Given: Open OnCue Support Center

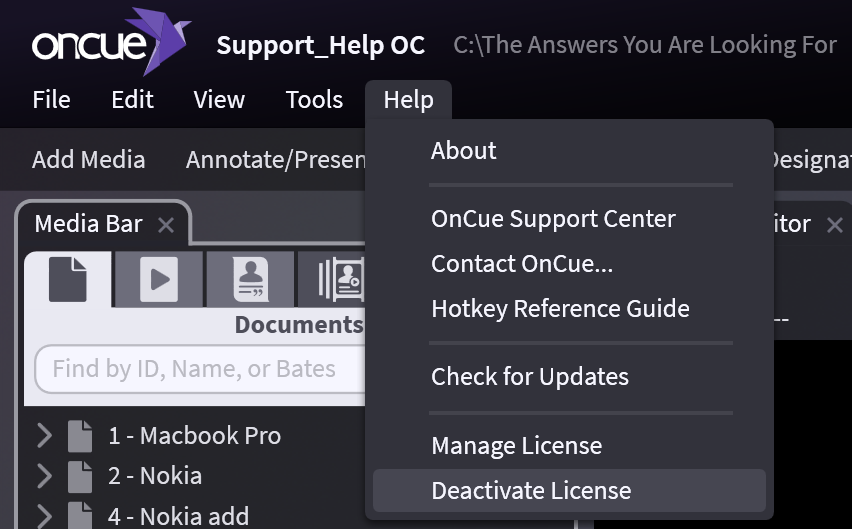Looking at the screenshot, I should 553,219.
